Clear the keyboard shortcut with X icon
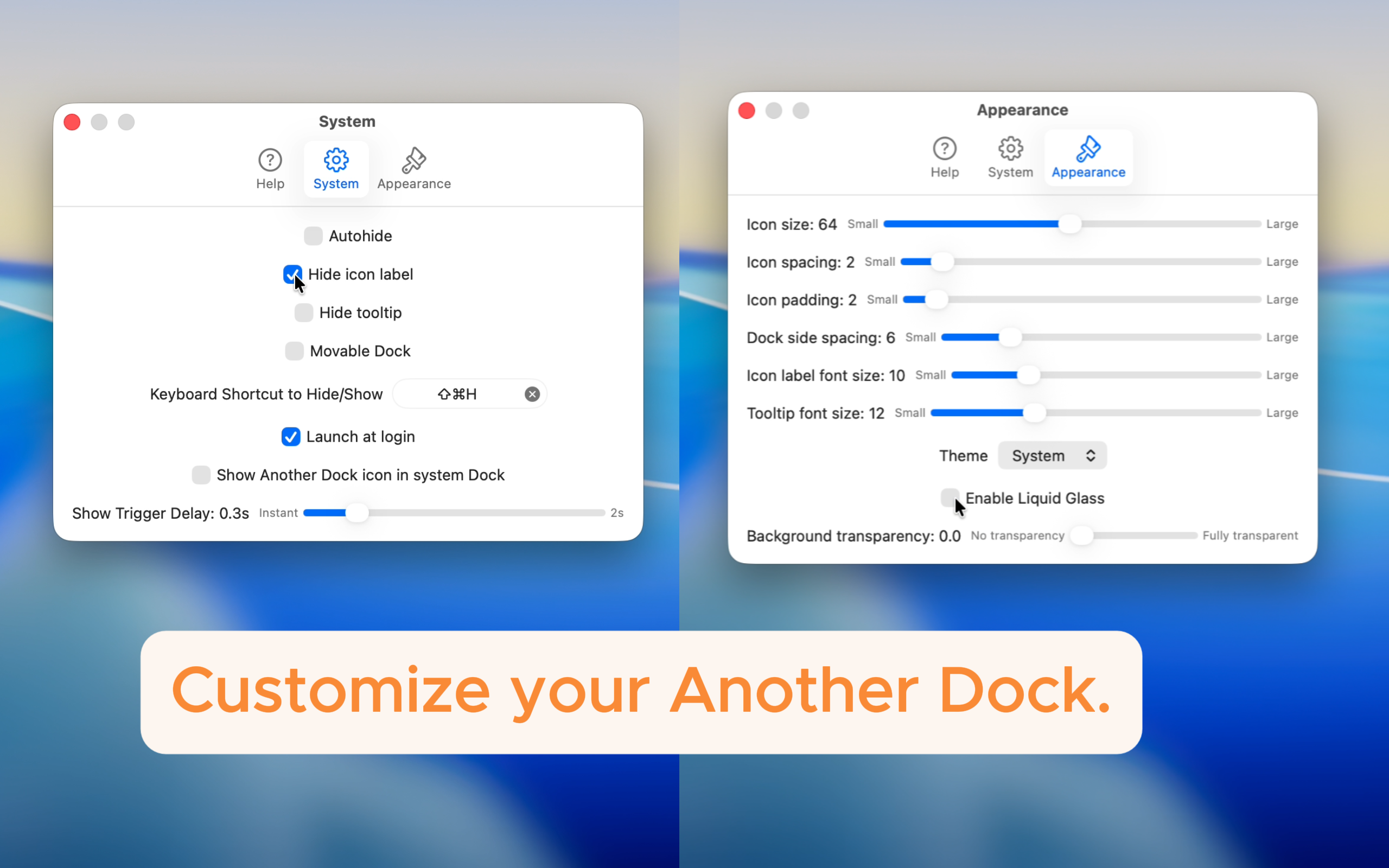 click(532, 394)
